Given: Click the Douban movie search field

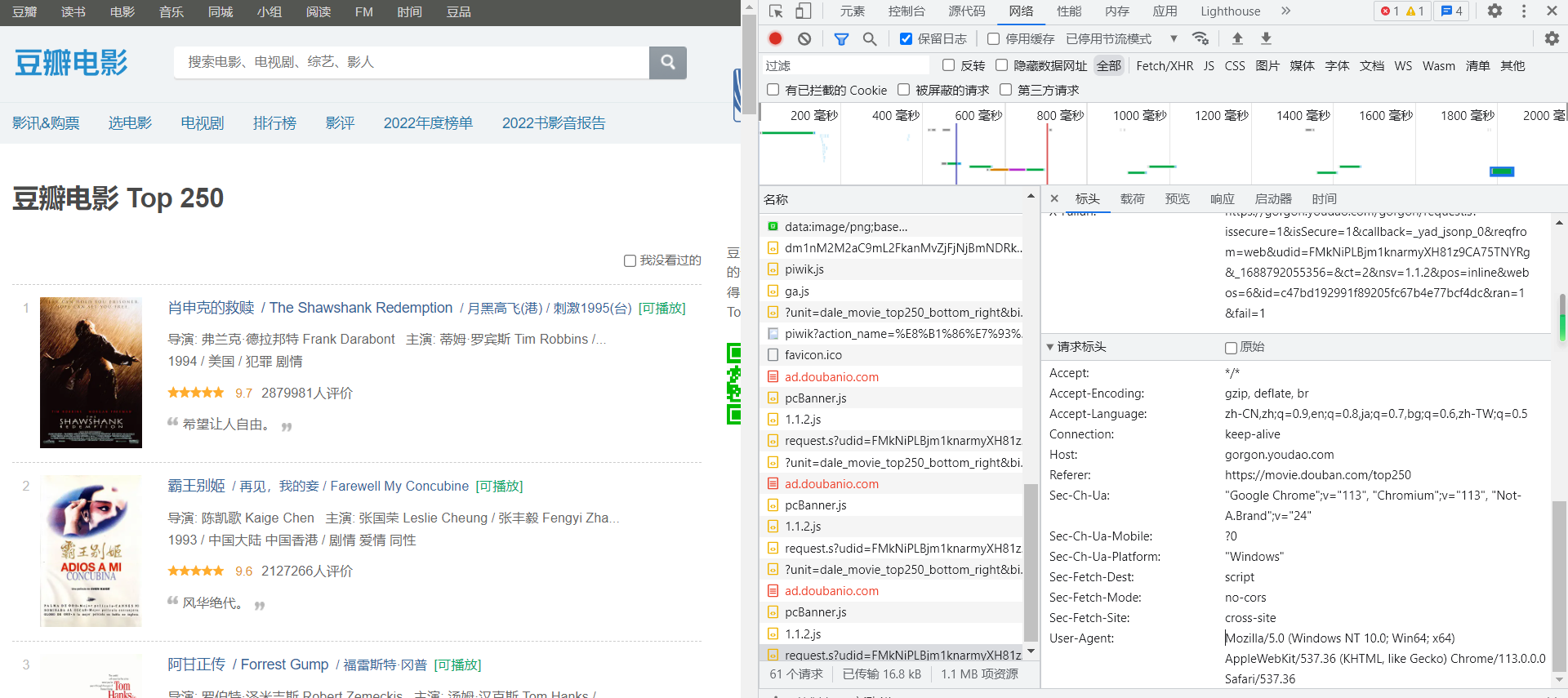Looking at the screenshot, I should 412,62.
